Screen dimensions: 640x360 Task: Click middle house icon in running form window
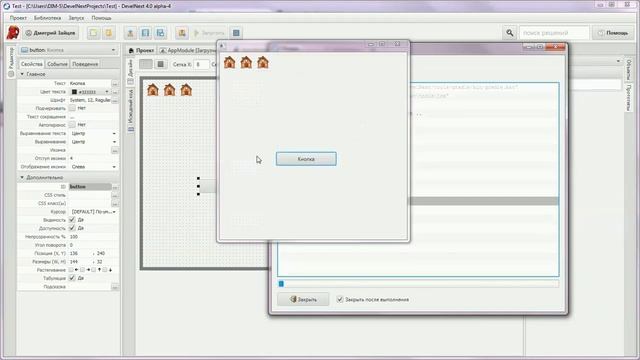pos(246,62)
